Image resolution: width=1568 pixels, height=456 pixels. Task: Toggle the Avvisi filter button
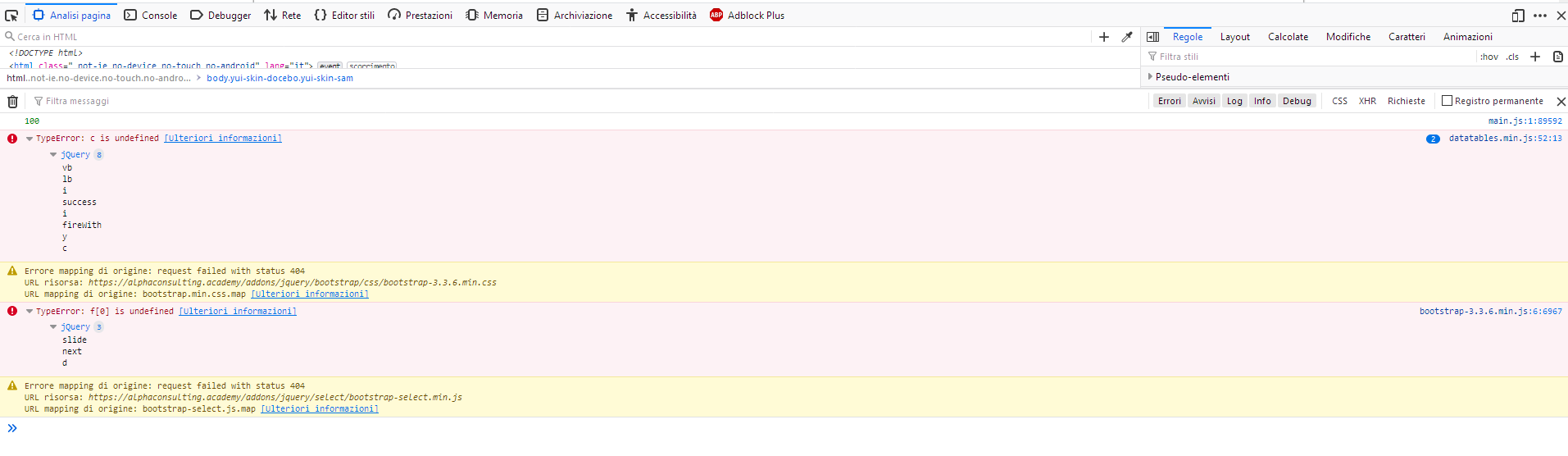(1203, 101)
